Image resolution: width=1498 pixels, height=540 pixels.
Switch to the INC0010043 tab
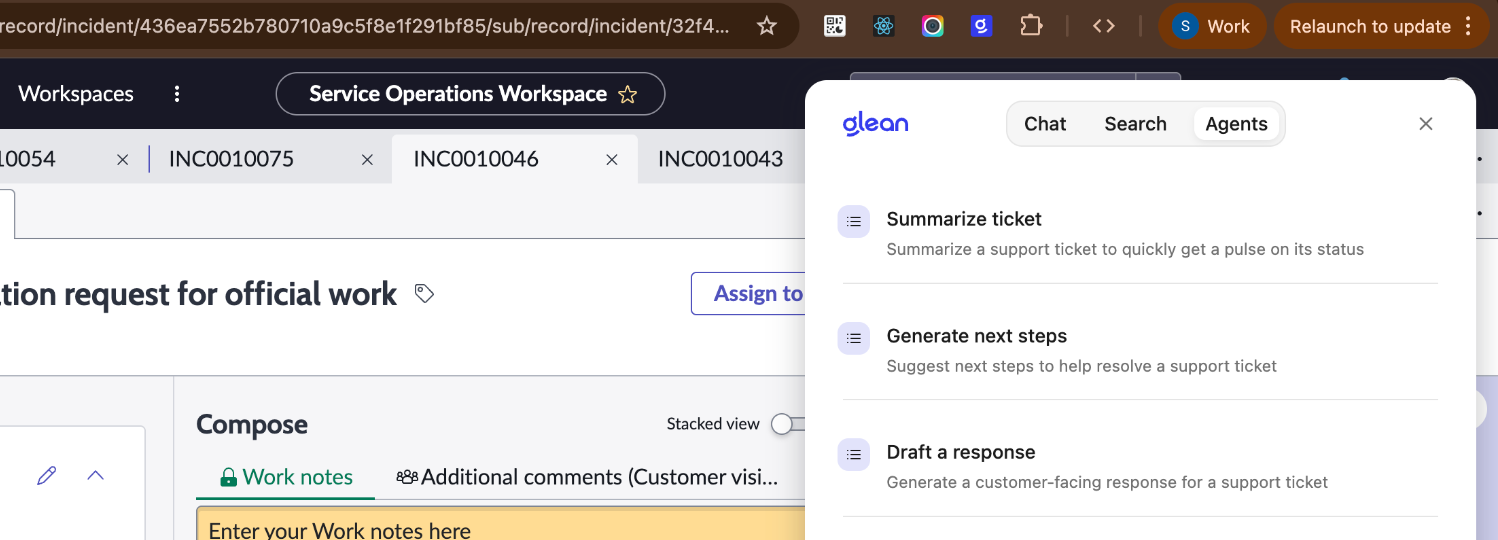tap(720, 159)
